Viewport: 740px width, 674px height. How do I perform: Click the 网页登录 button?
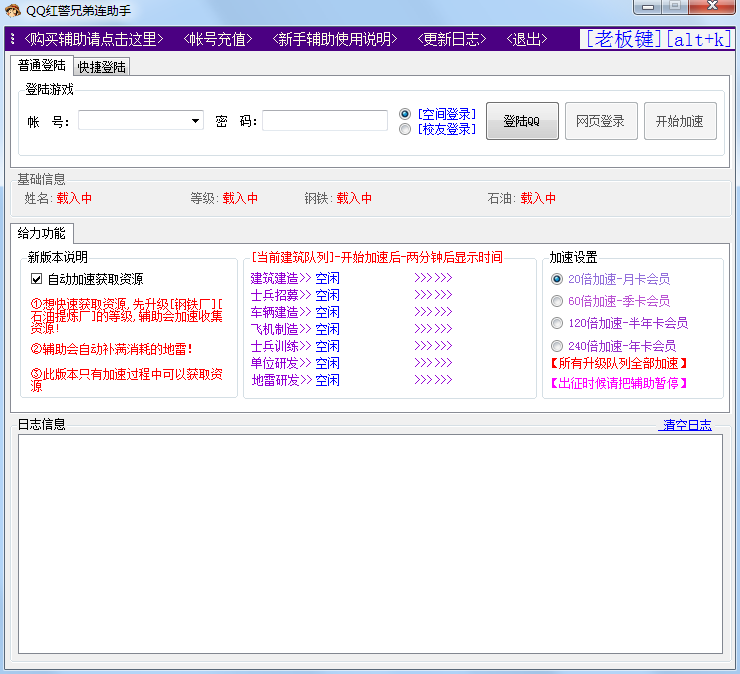pos(601,121)
